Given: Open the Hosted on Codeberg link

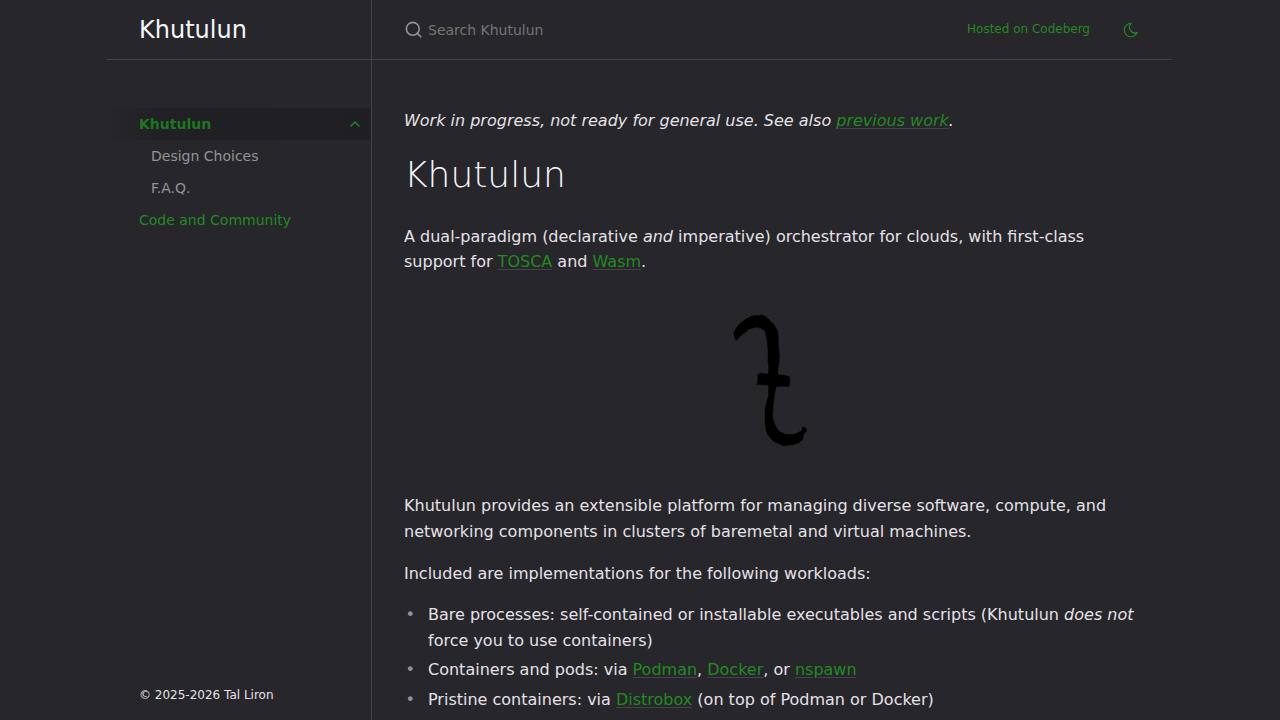Looking at the screenshot, I should coord(1028,29).
